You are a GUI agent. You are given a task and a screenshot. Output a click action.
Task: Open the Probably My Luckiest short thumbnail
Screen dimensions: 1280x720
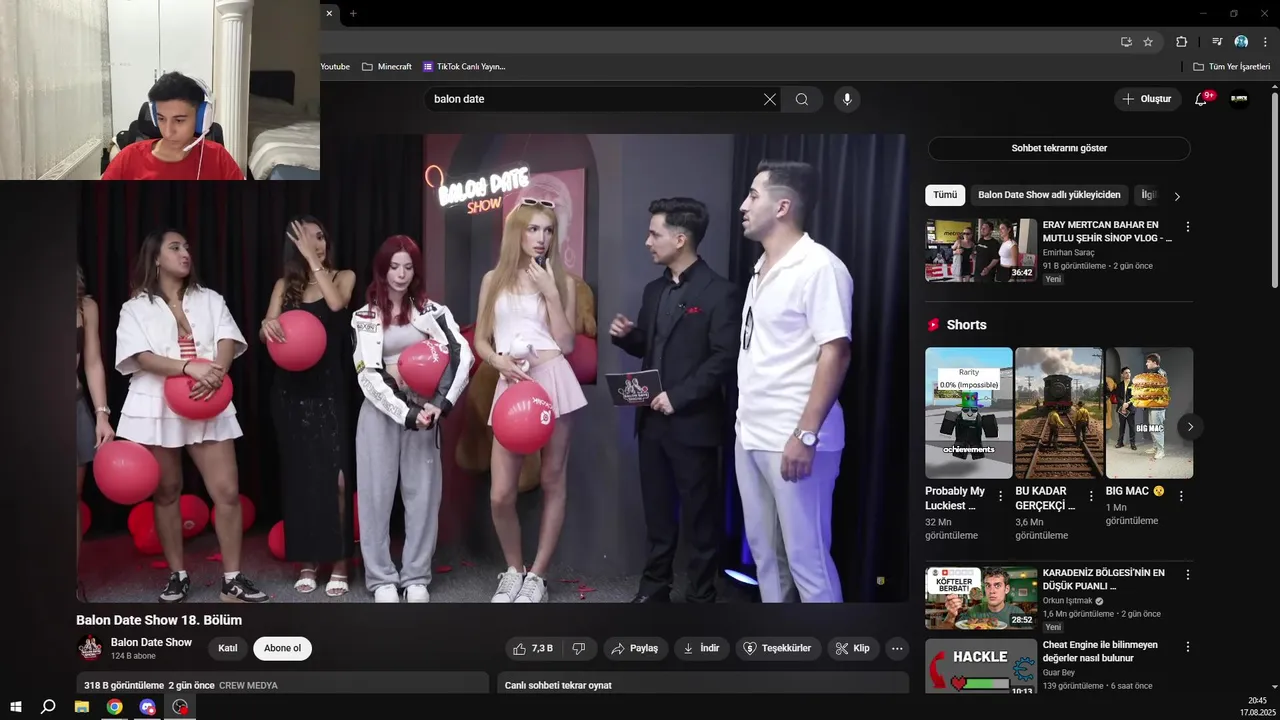tap(969, 413)
